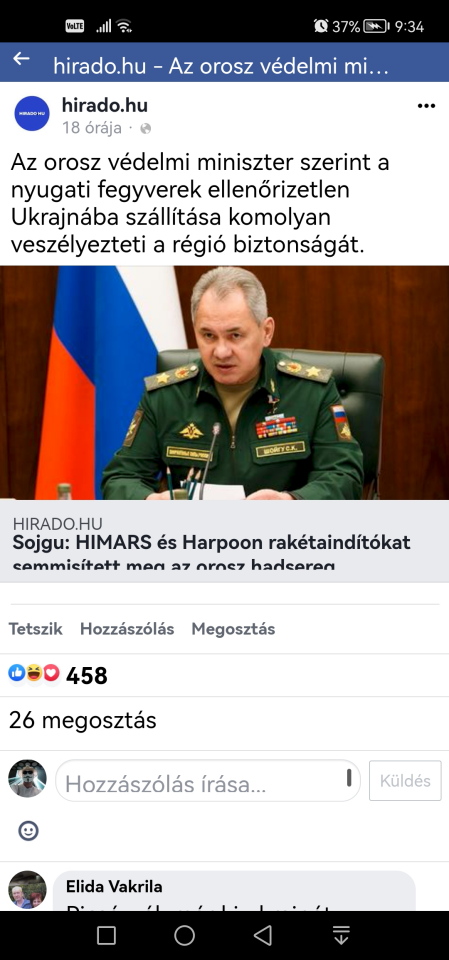Tap the public globe privacy icon
This screenshot has height=960, width=449.
(145, 128)
